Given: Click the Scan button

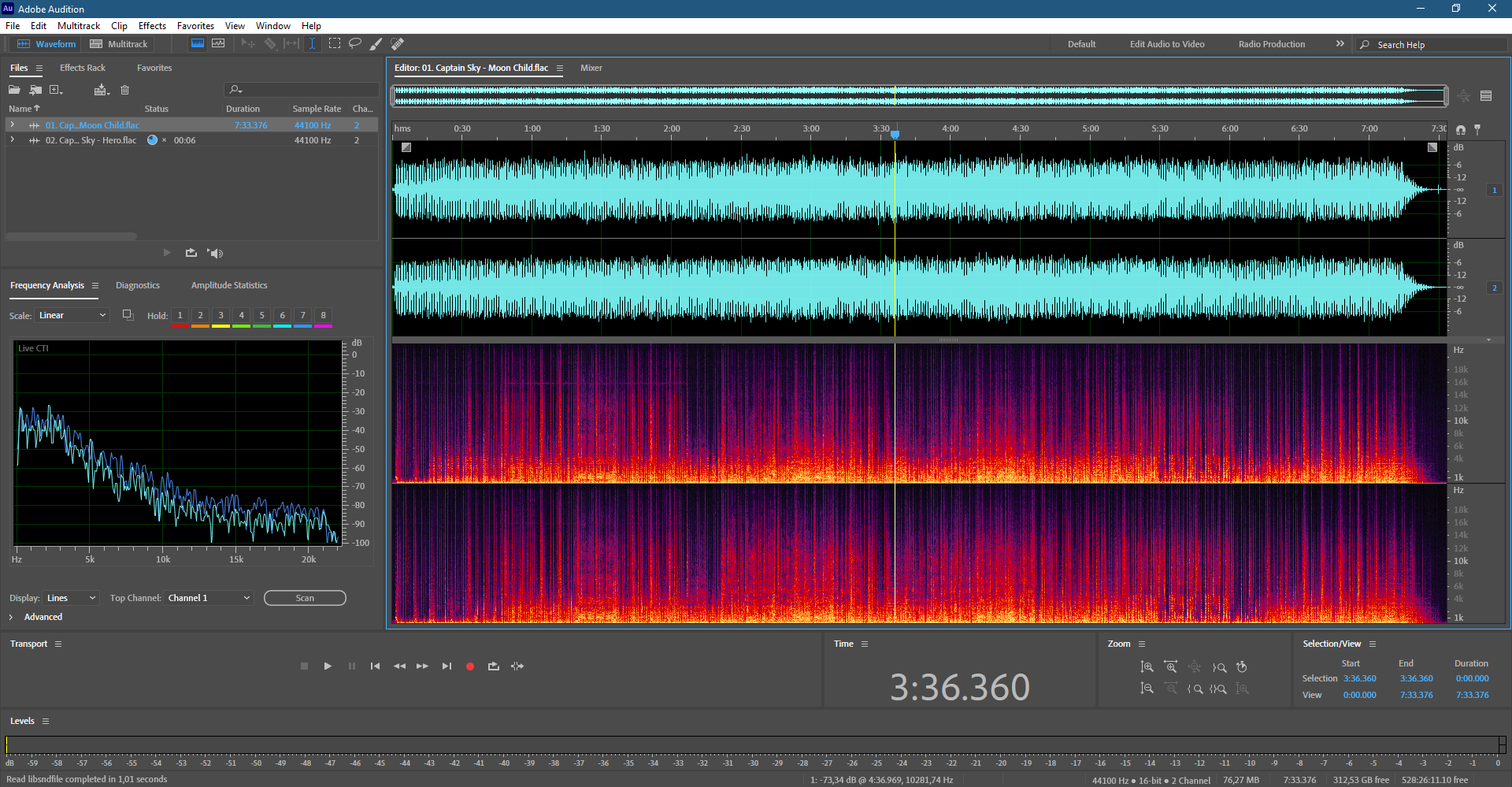Looking at the screenshot, I should (x=305, y=598).
